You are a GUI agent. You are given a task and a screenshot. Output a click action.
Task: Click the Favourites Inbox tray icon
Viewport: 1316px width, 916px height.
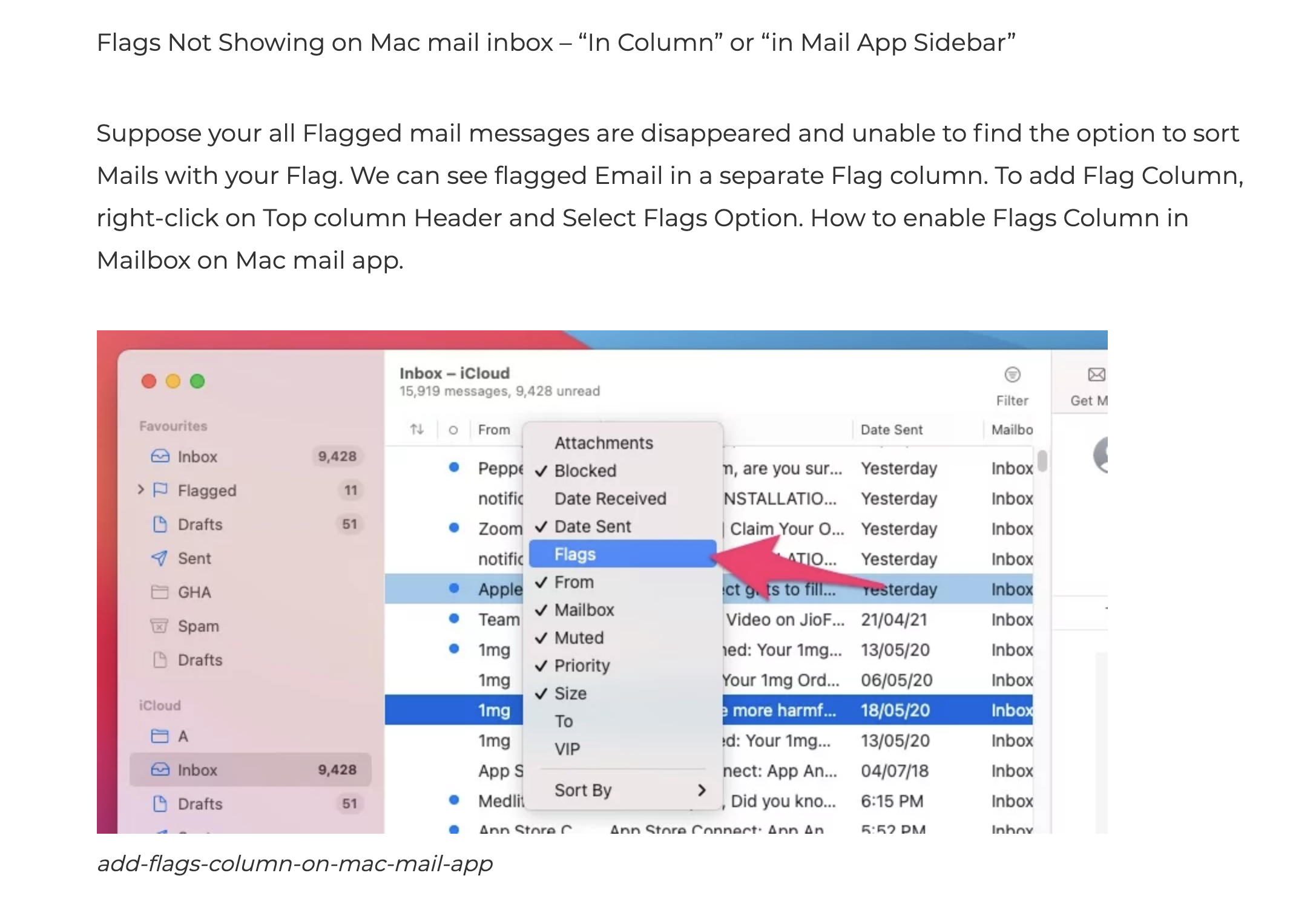coord(160,457)
